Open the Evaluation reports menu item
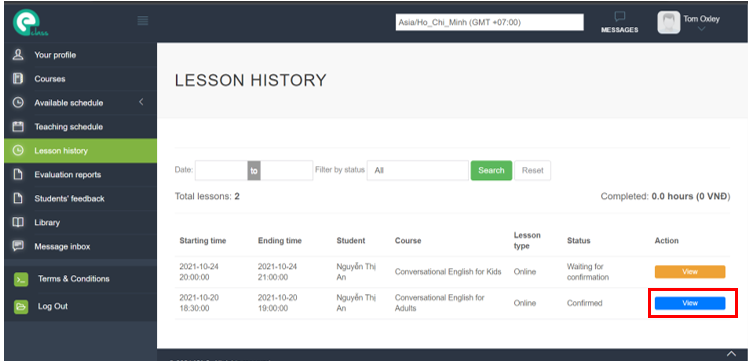The width and height of the screenshot is (749, 362). [x=80, y=175]
